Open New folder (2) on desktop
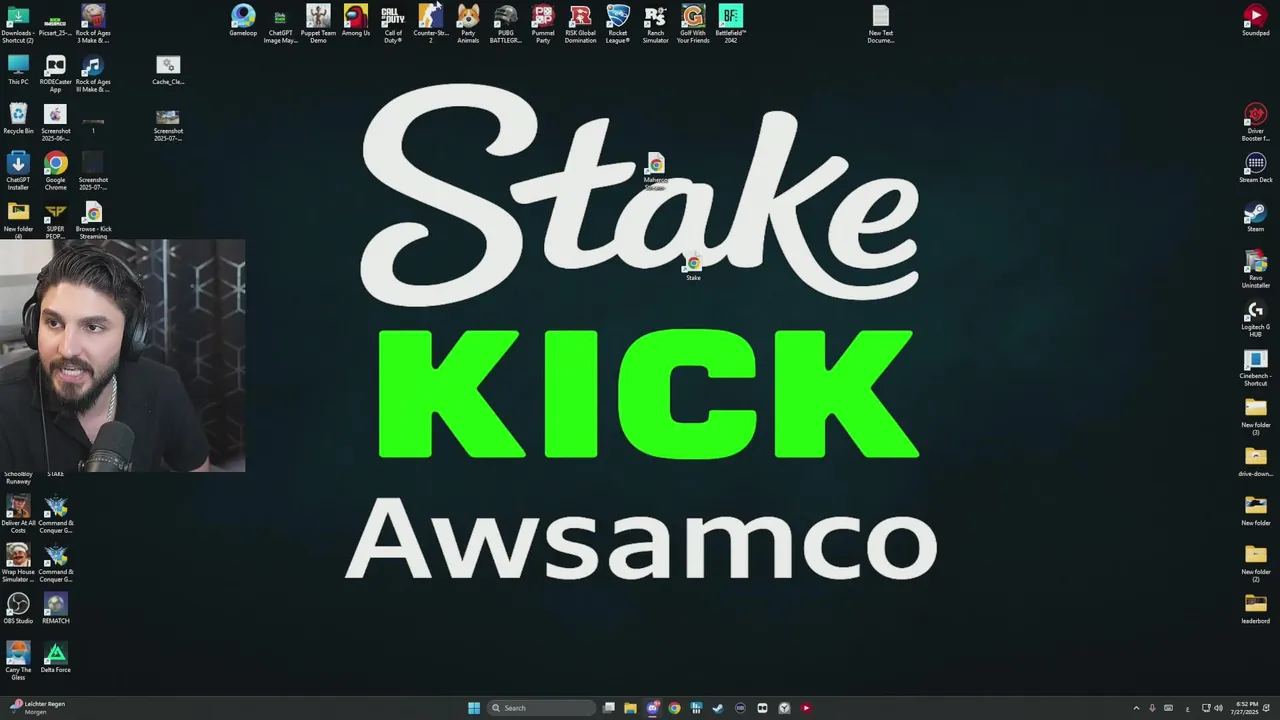 click(x=1255, y=564)
